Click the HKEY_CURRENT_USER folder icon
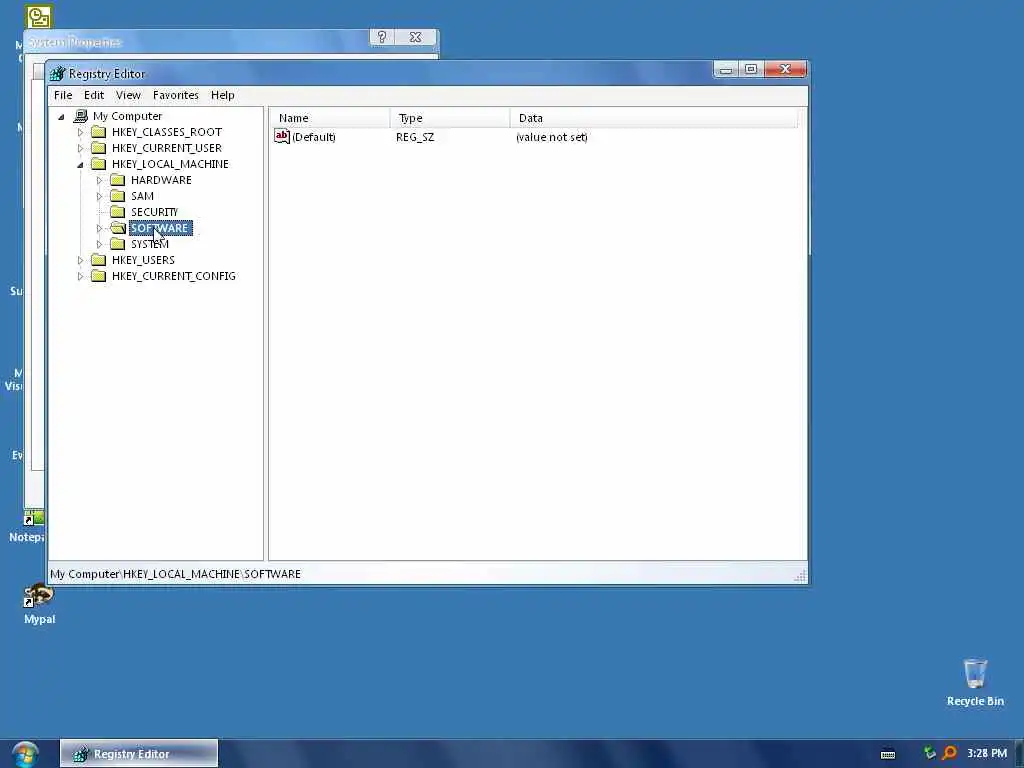 [99, 148]
